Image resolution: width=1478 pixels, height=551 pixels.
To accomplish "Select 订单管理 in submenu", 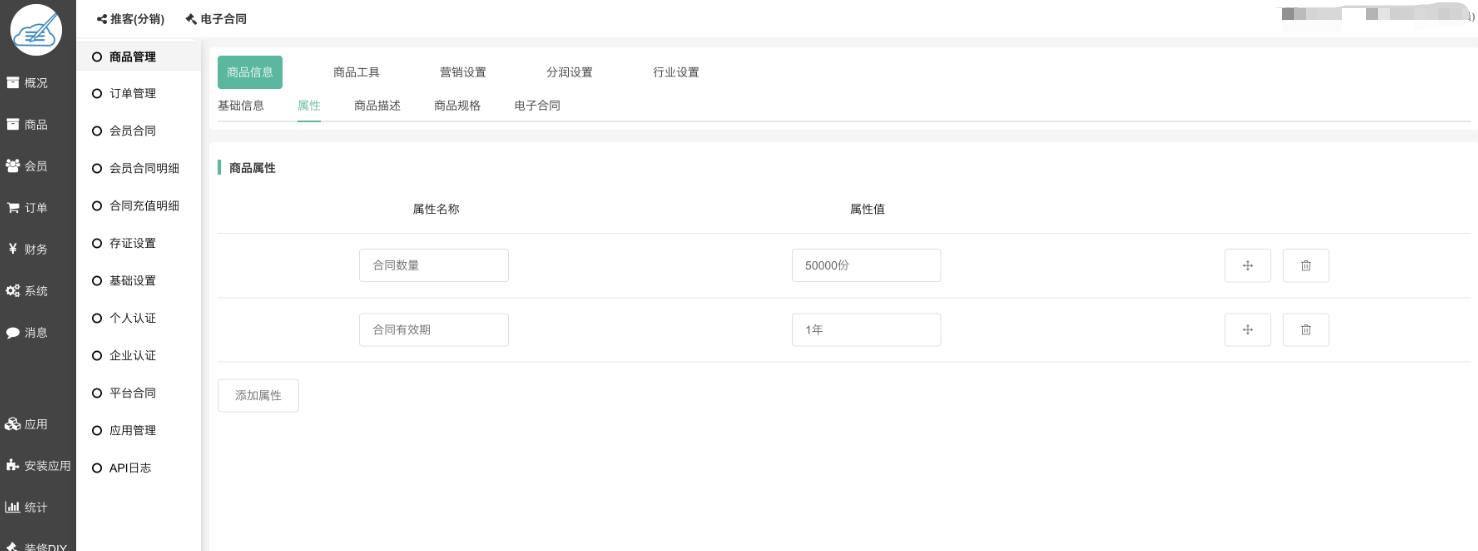I will 131,94.
